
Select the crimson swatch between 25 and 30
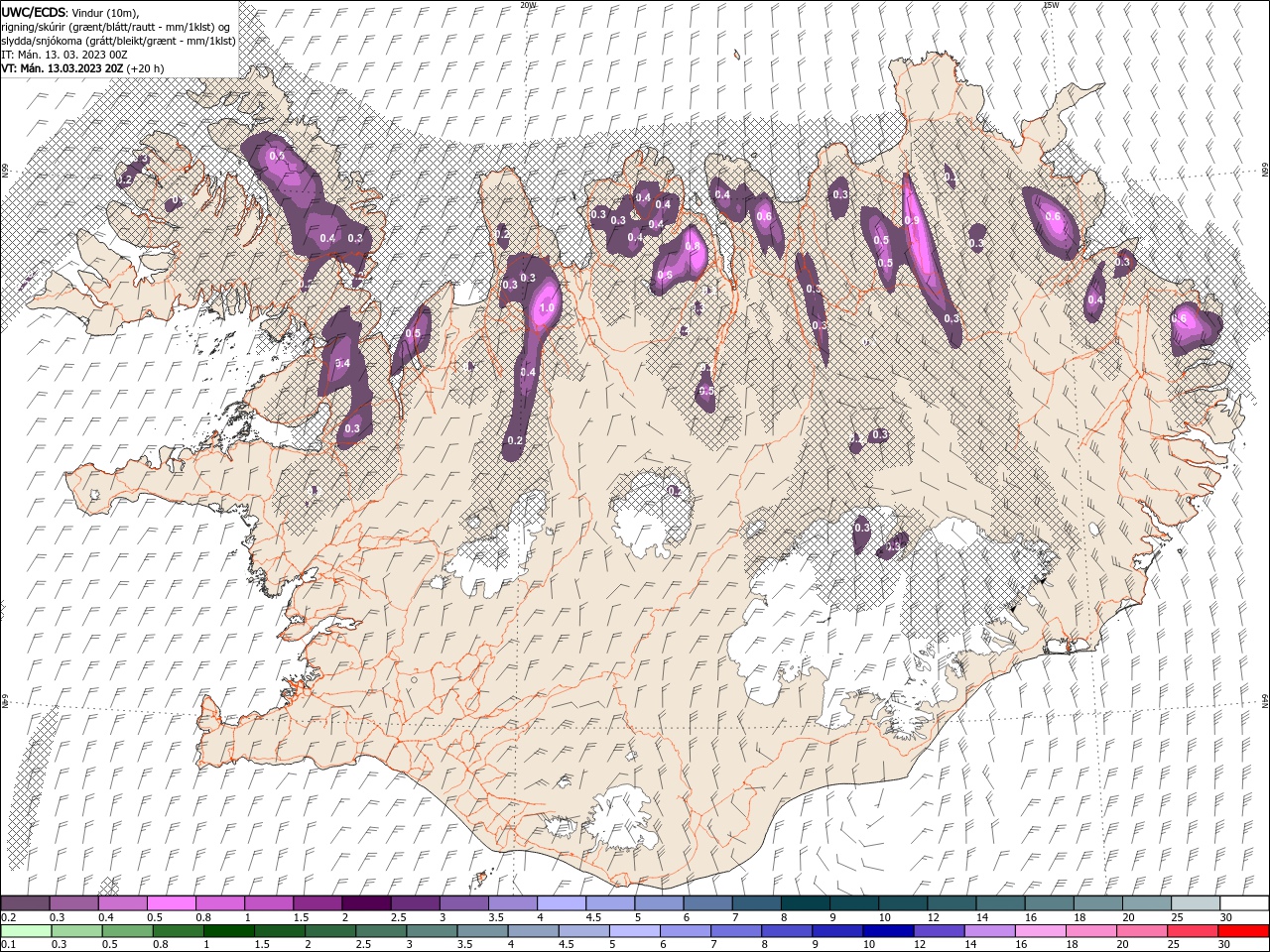1191,931
